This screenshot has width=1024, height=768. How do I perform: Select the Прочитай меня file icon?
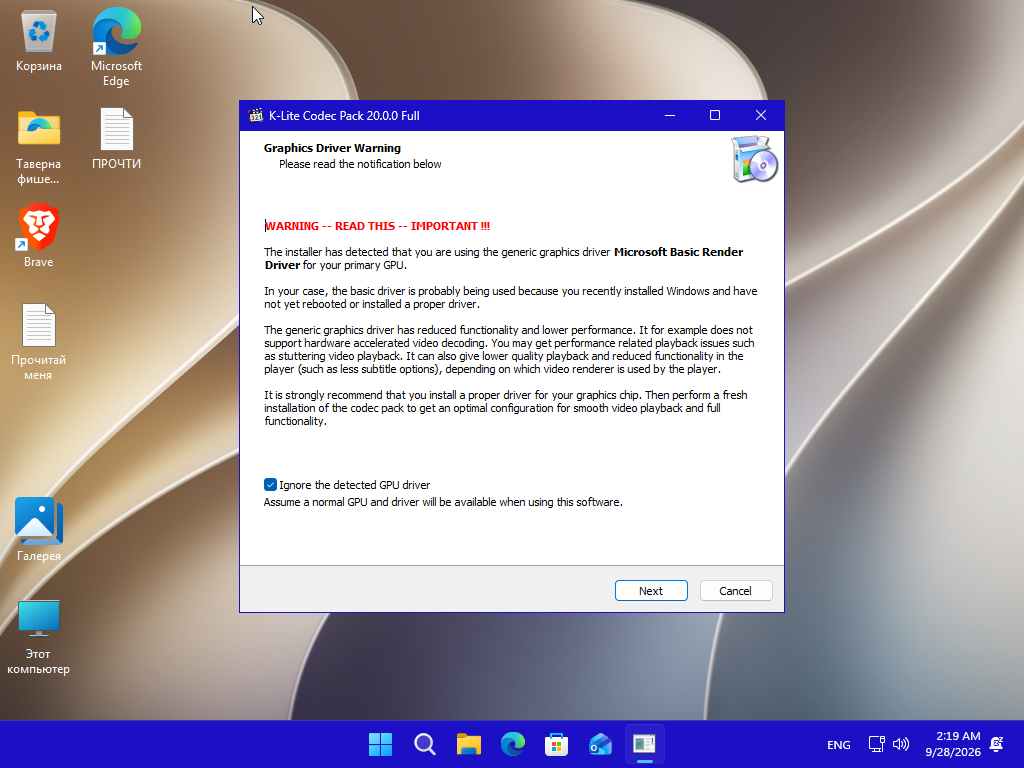(39, 342)
